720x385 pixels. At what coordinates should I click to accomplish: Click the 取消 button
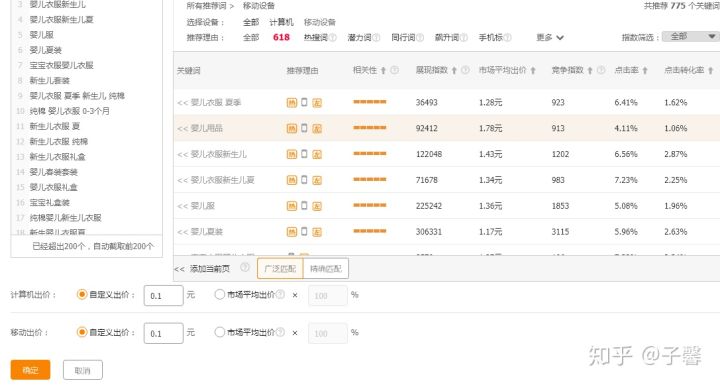point(83,370)
